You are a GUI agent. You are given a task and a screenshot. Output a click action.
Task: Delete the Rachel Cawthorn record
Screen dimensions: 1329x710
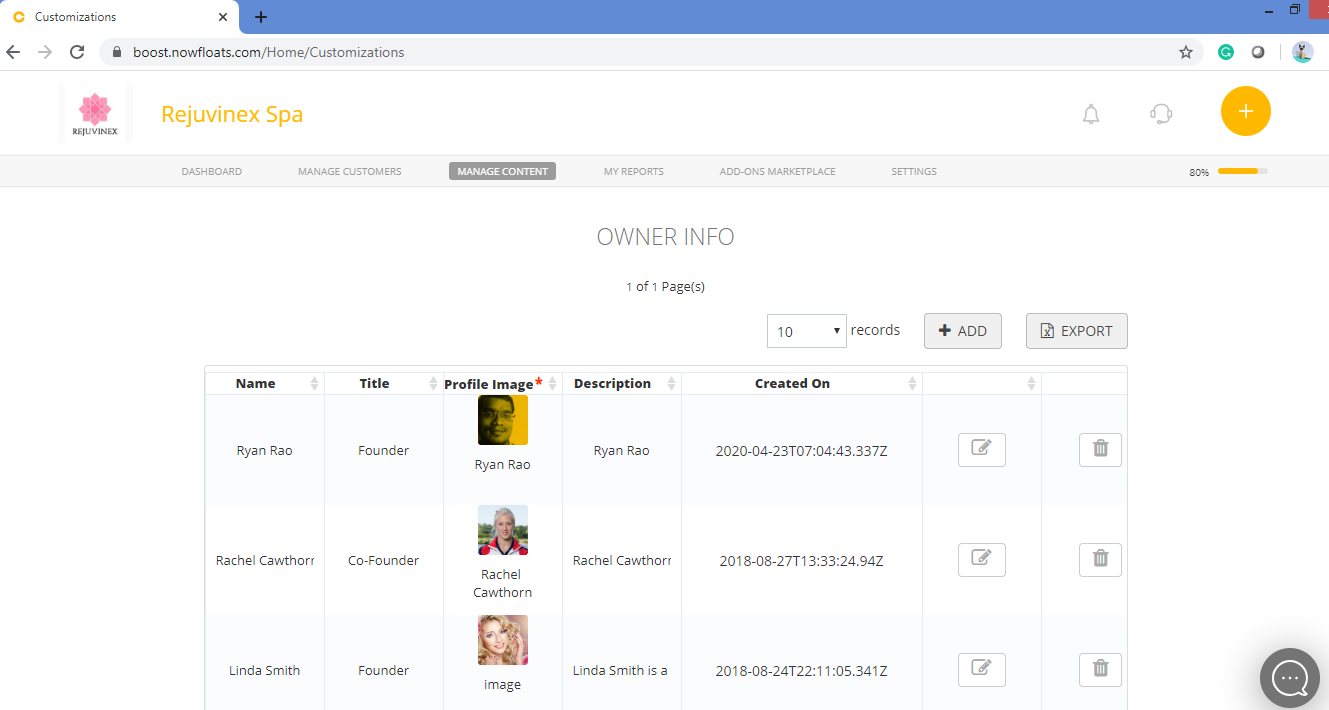click(1100, 560)
